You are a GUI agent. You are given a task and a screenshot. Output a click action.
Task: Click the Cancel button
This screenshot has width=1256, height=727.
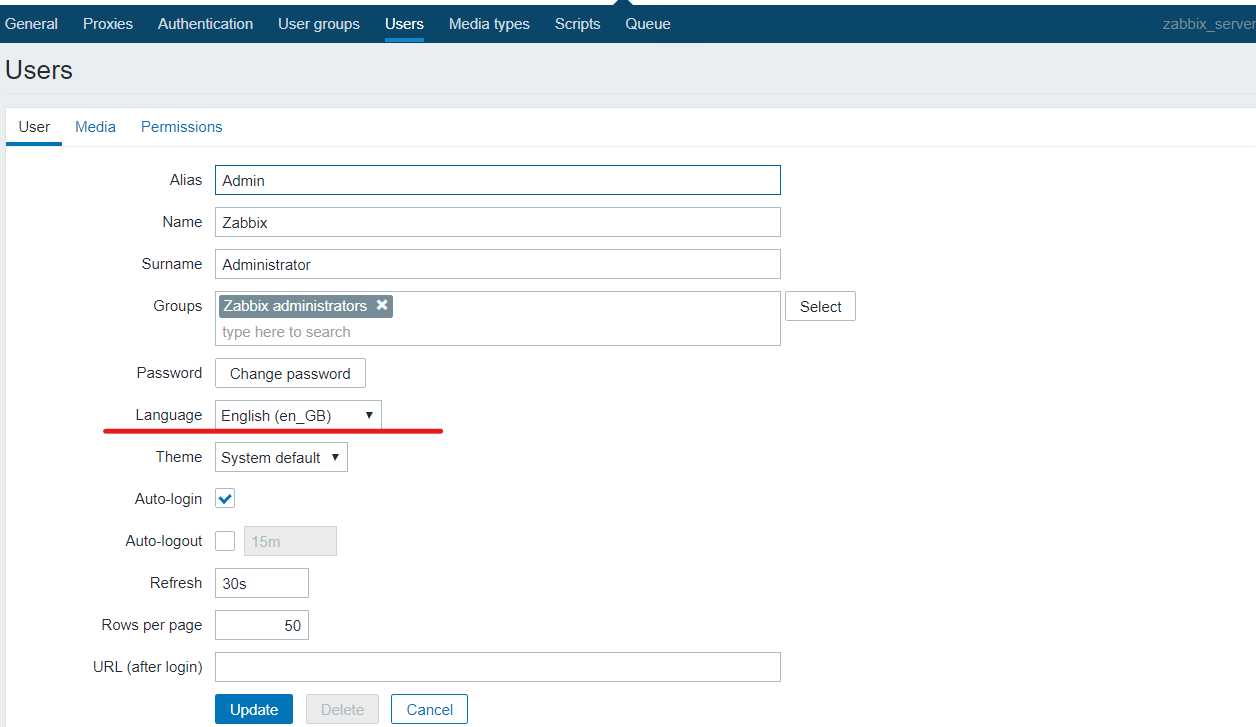(x=429, y=709)
